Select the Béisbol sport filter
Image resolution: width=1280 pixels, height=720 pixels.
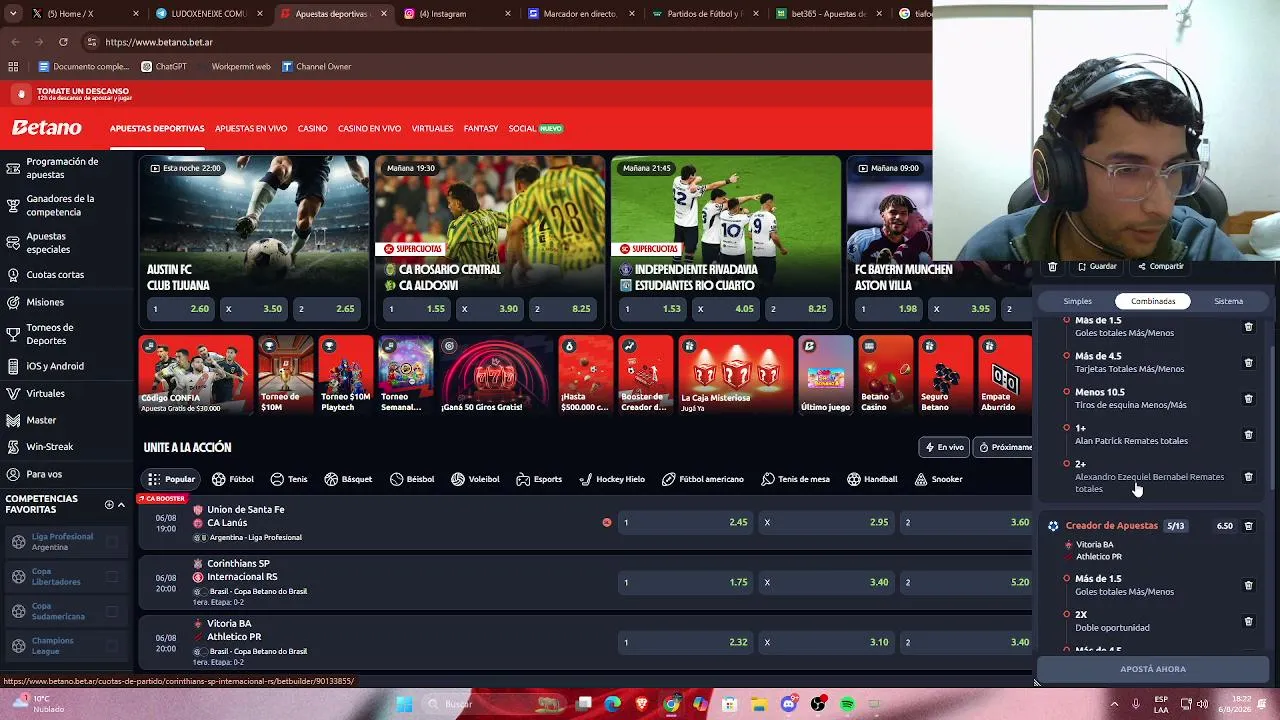(x=412, y=479)
